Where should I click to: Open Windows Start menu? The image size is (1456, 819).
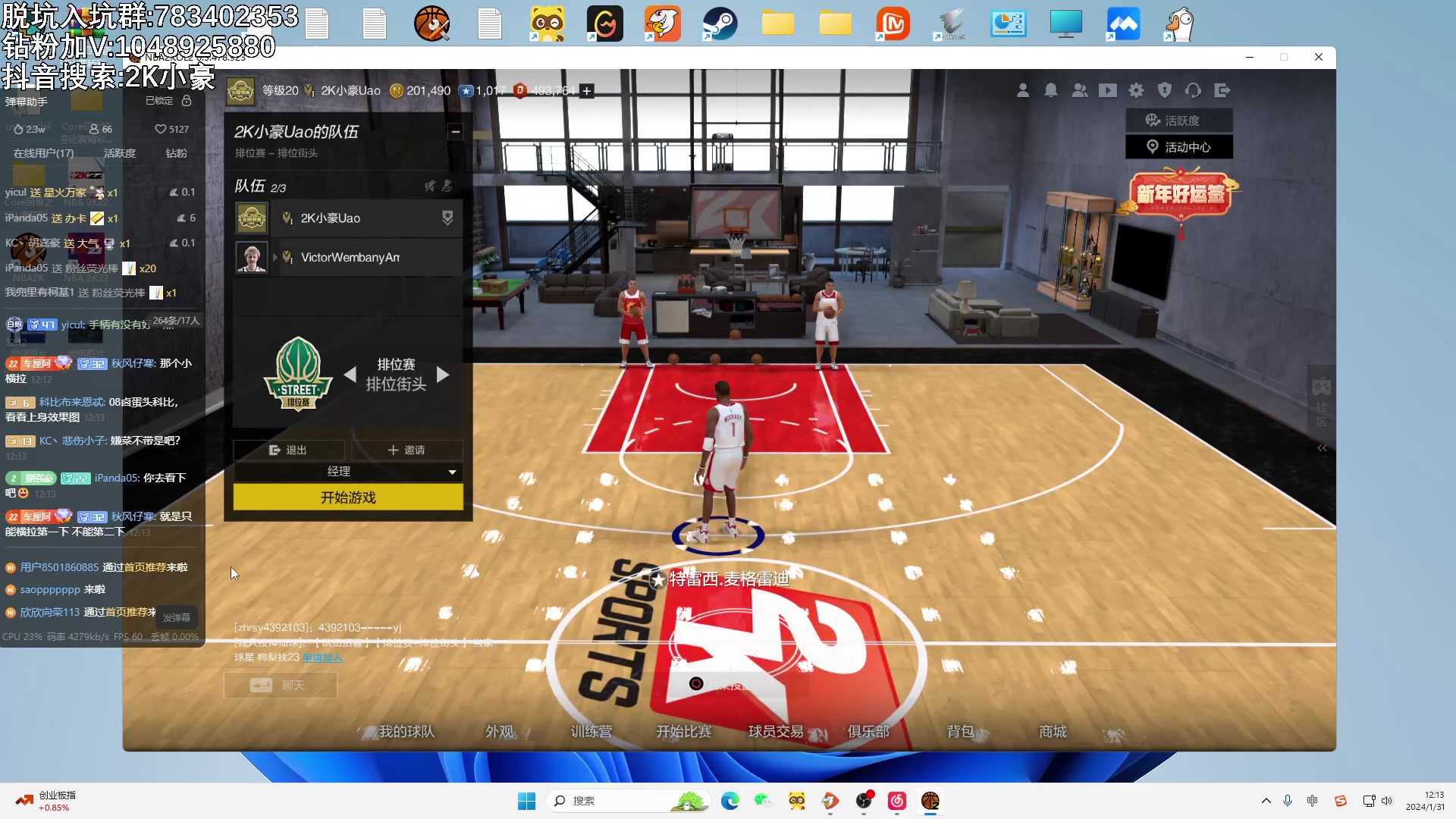tap(526, 801)
